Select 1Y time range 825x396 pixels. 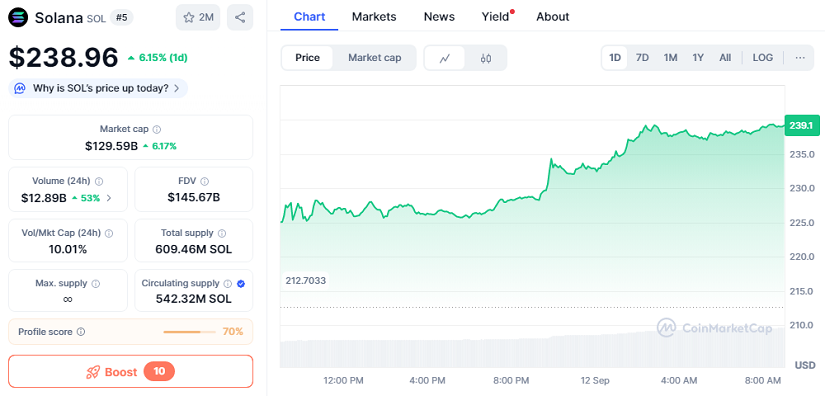tap(698, 58)
